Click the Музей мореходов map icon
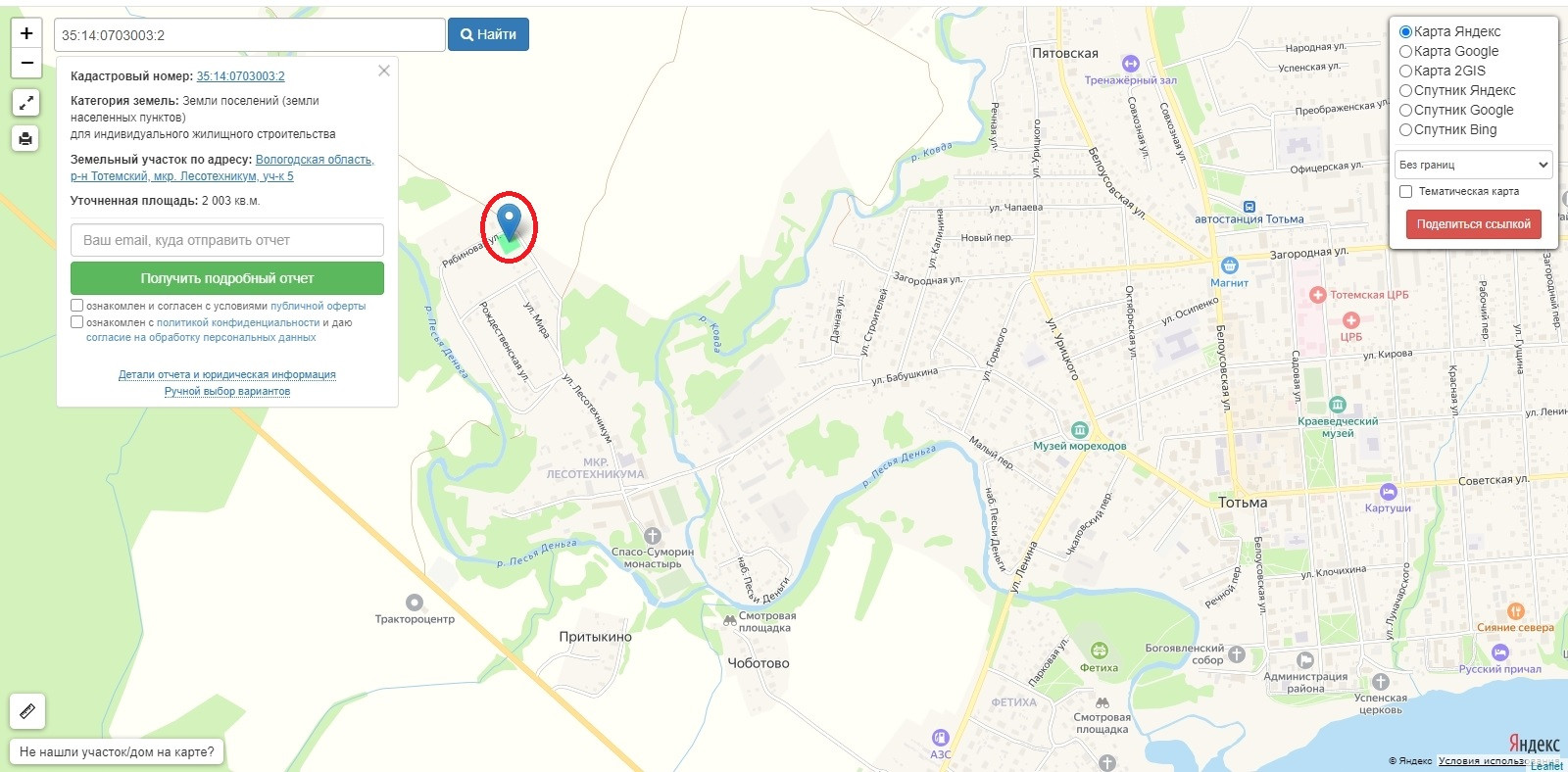1568x772 pixels. (x=1079, y=429)
